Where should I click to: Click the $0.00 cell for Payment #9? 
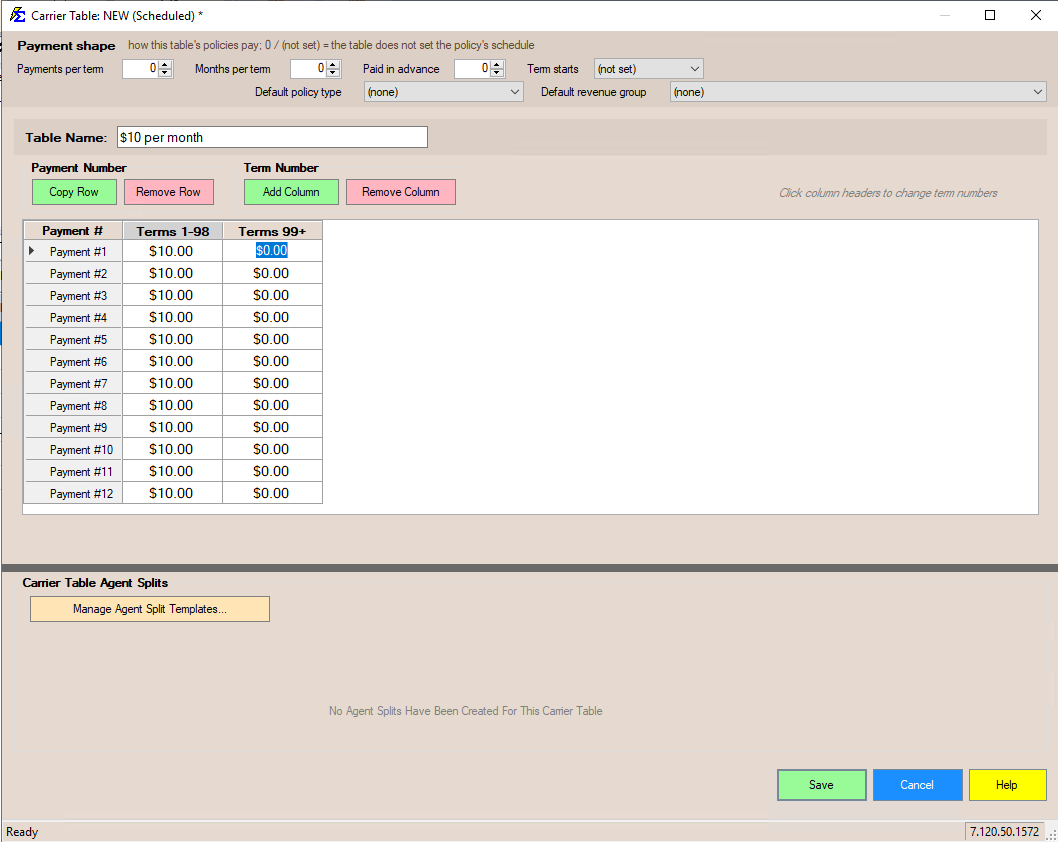click(x=272, y=427)
